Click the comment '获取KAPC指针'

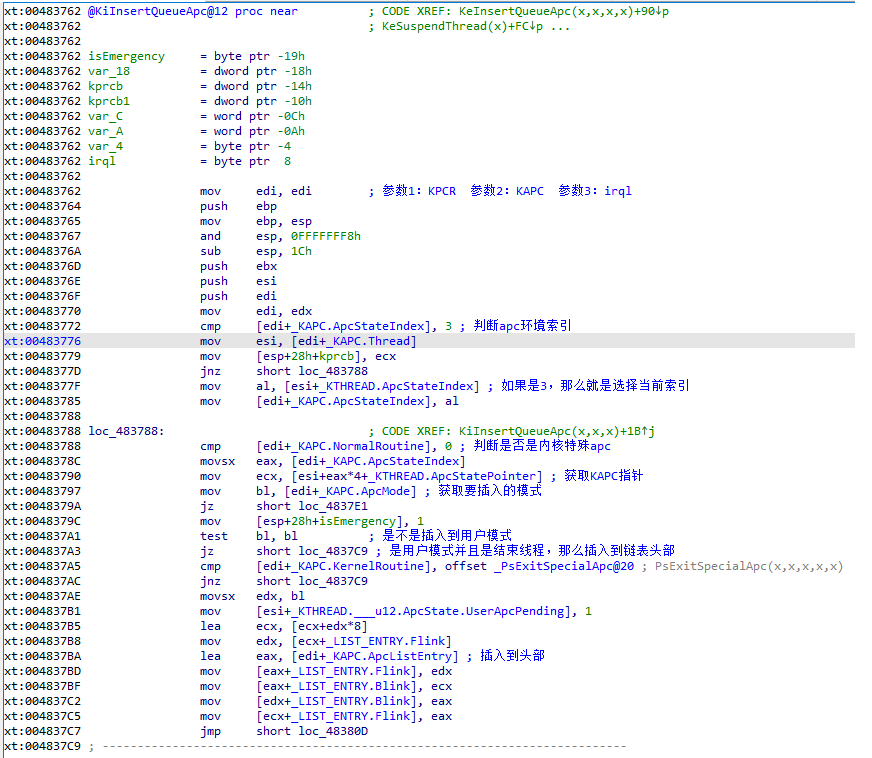coord(603,476)
